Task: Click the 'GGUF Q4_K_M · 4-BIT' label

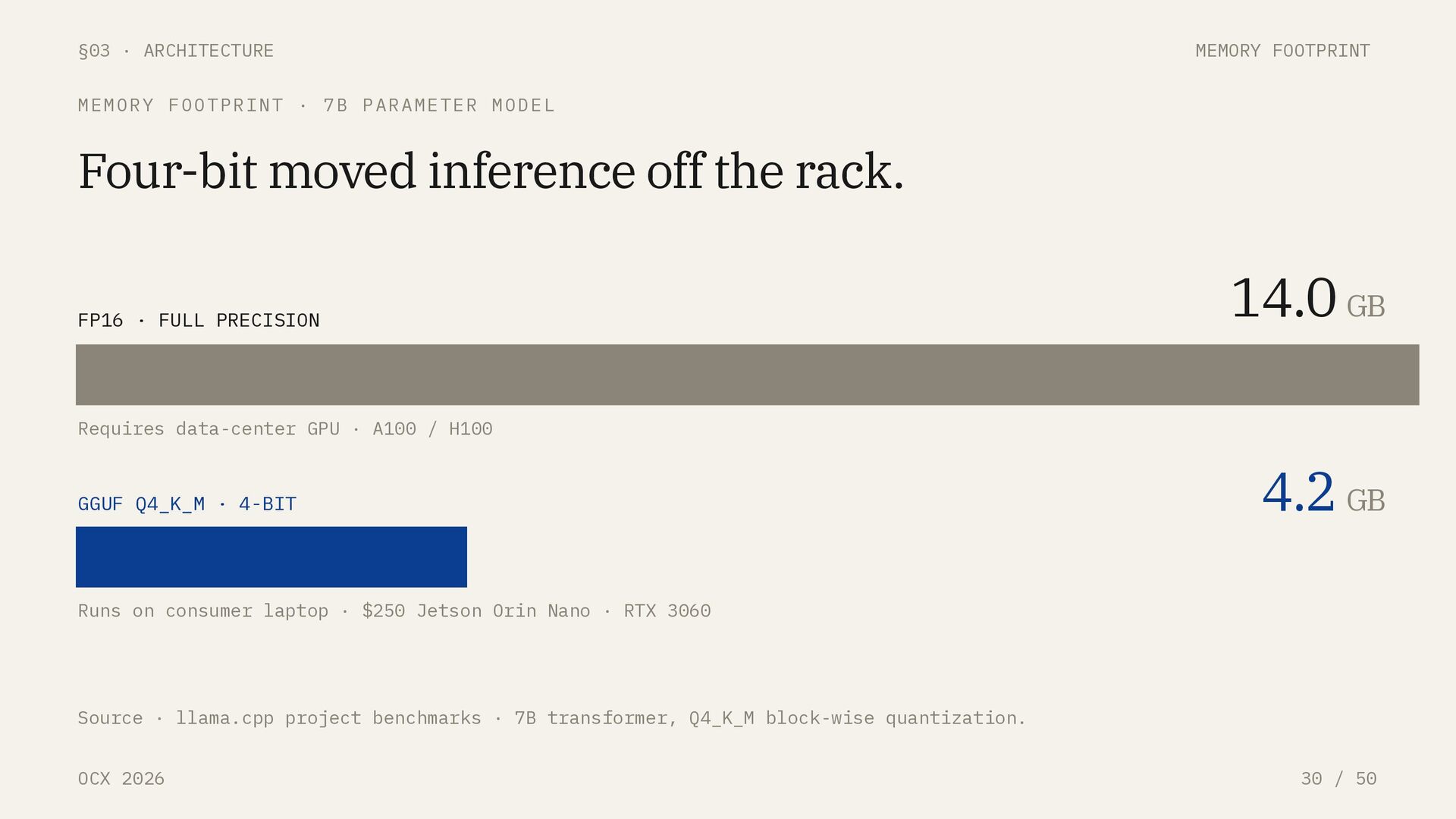Action: coord(187,504)
